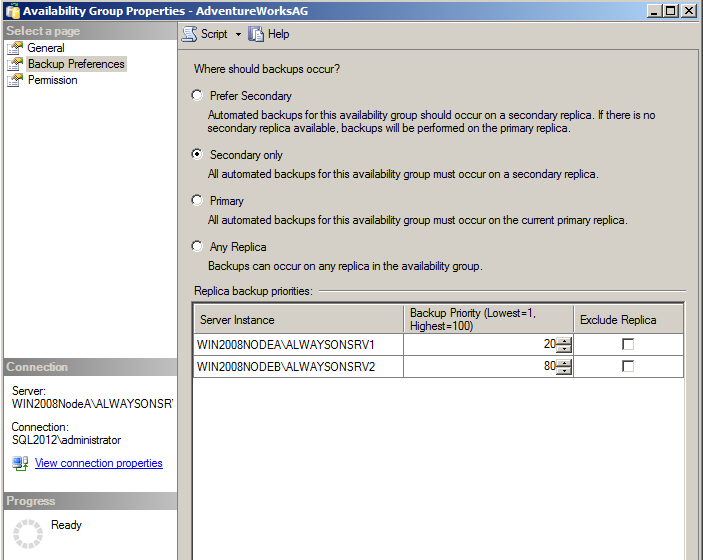Open View connection properties link
703x560 pixels.
coord(98,463)
